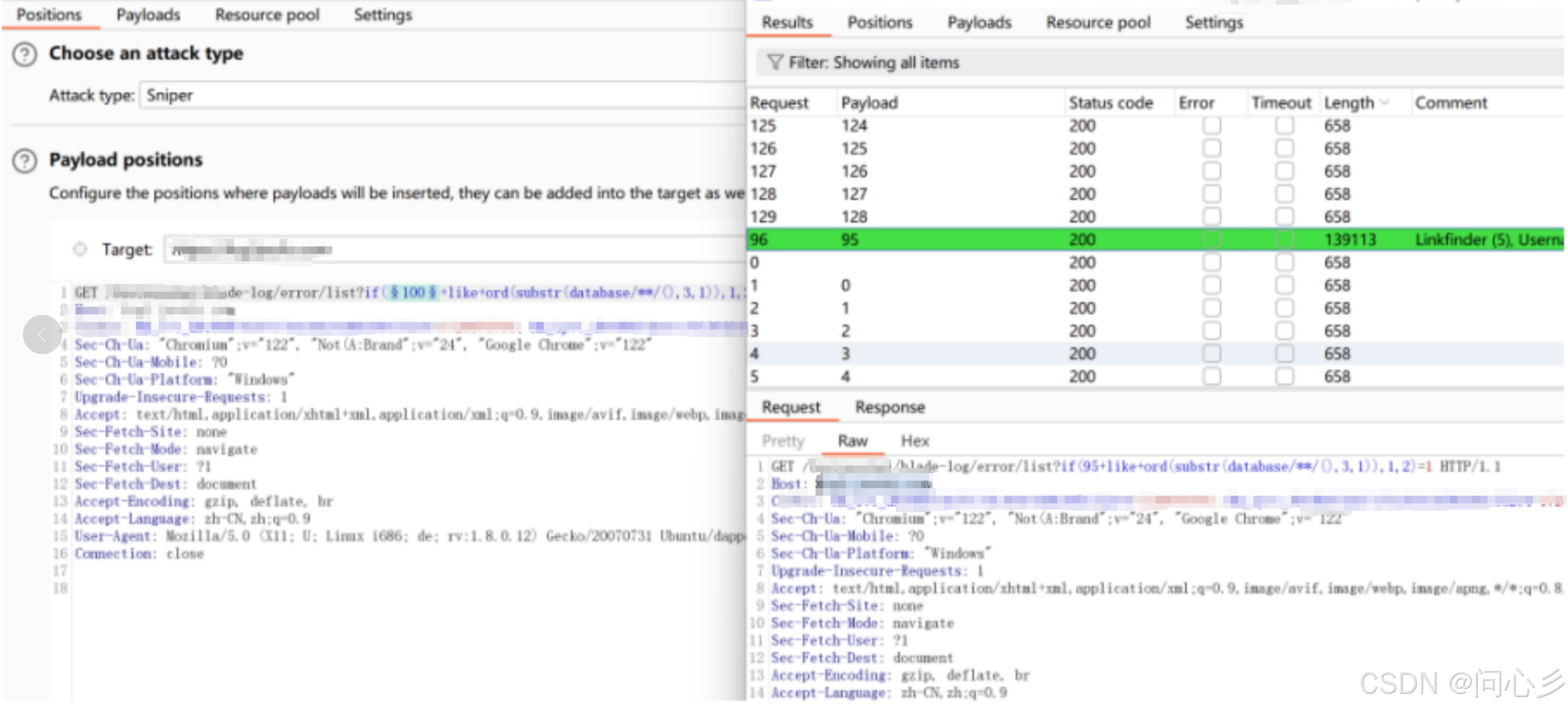The width and height of the screenshot is (1568, 710).
Task: Check the Error checkbox for request 96
Action: click(x=1212, y=239)
